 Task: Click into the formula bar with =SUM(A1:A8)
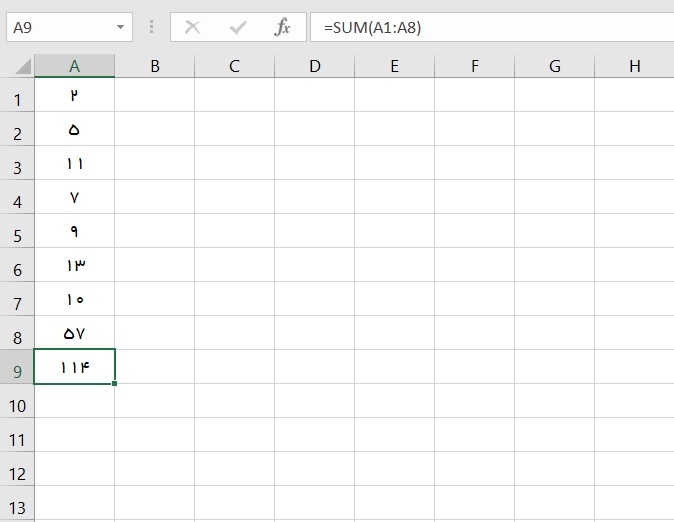coord(490,28)
